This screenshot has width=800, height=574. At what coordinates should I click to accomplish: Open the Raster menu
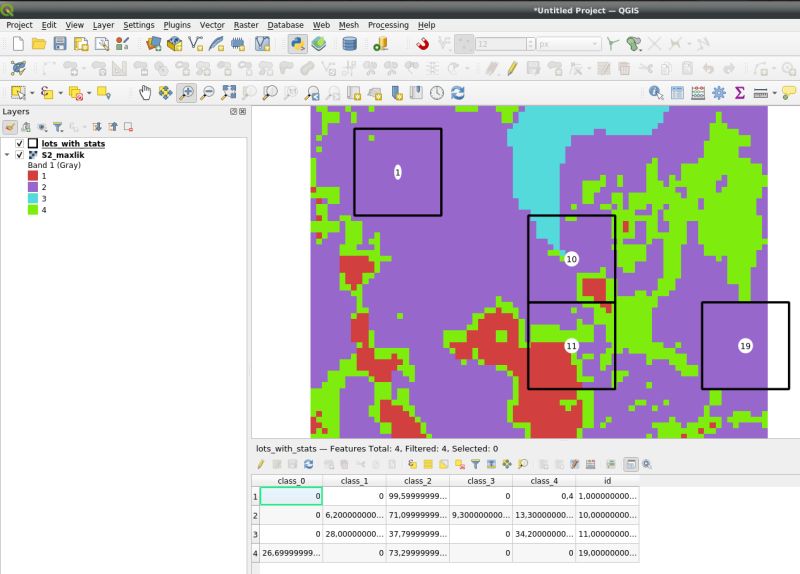[x=246, y=25]
